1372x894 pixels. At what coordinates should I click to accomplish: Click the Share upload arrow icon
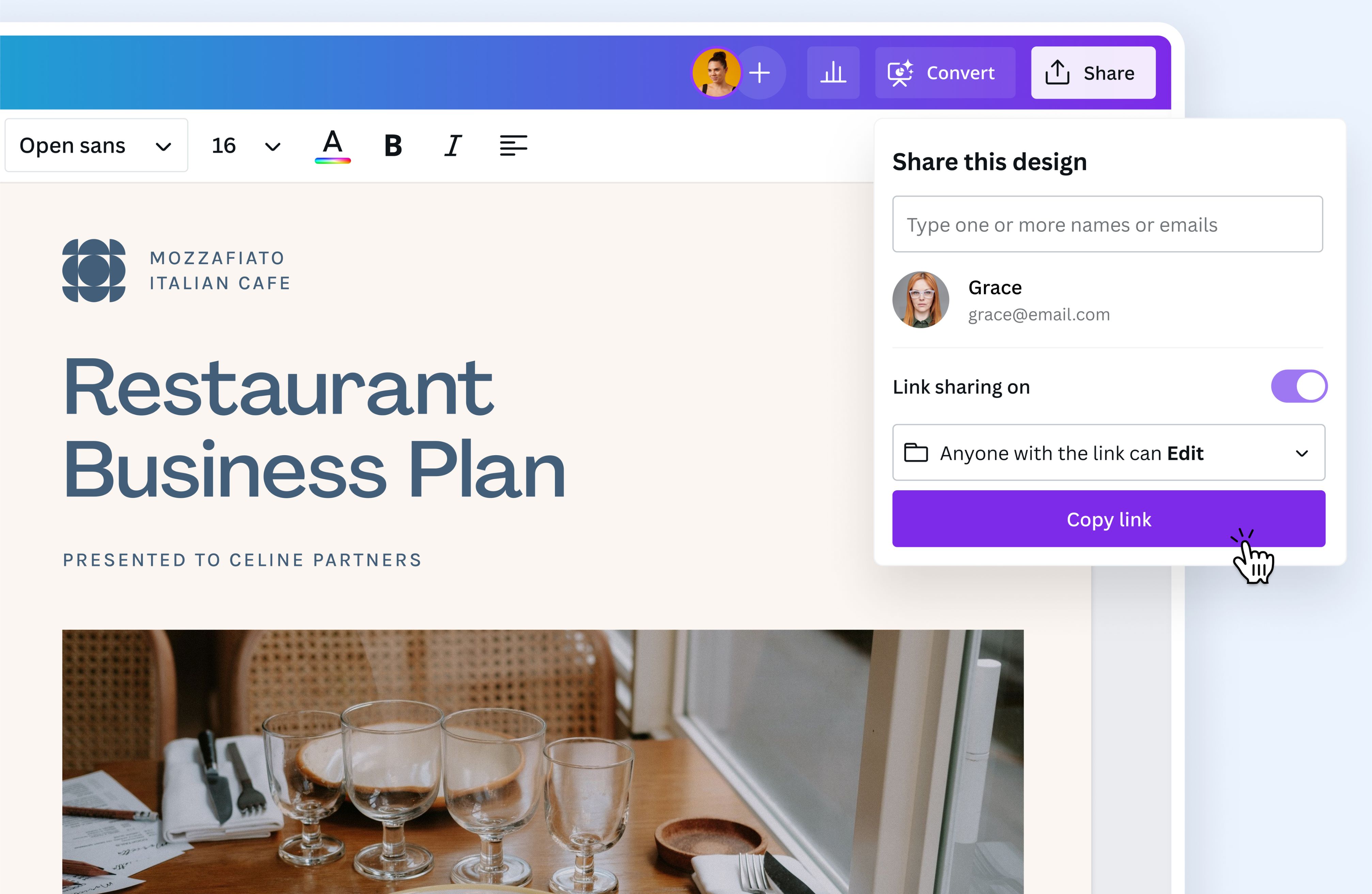(1057, 73)
